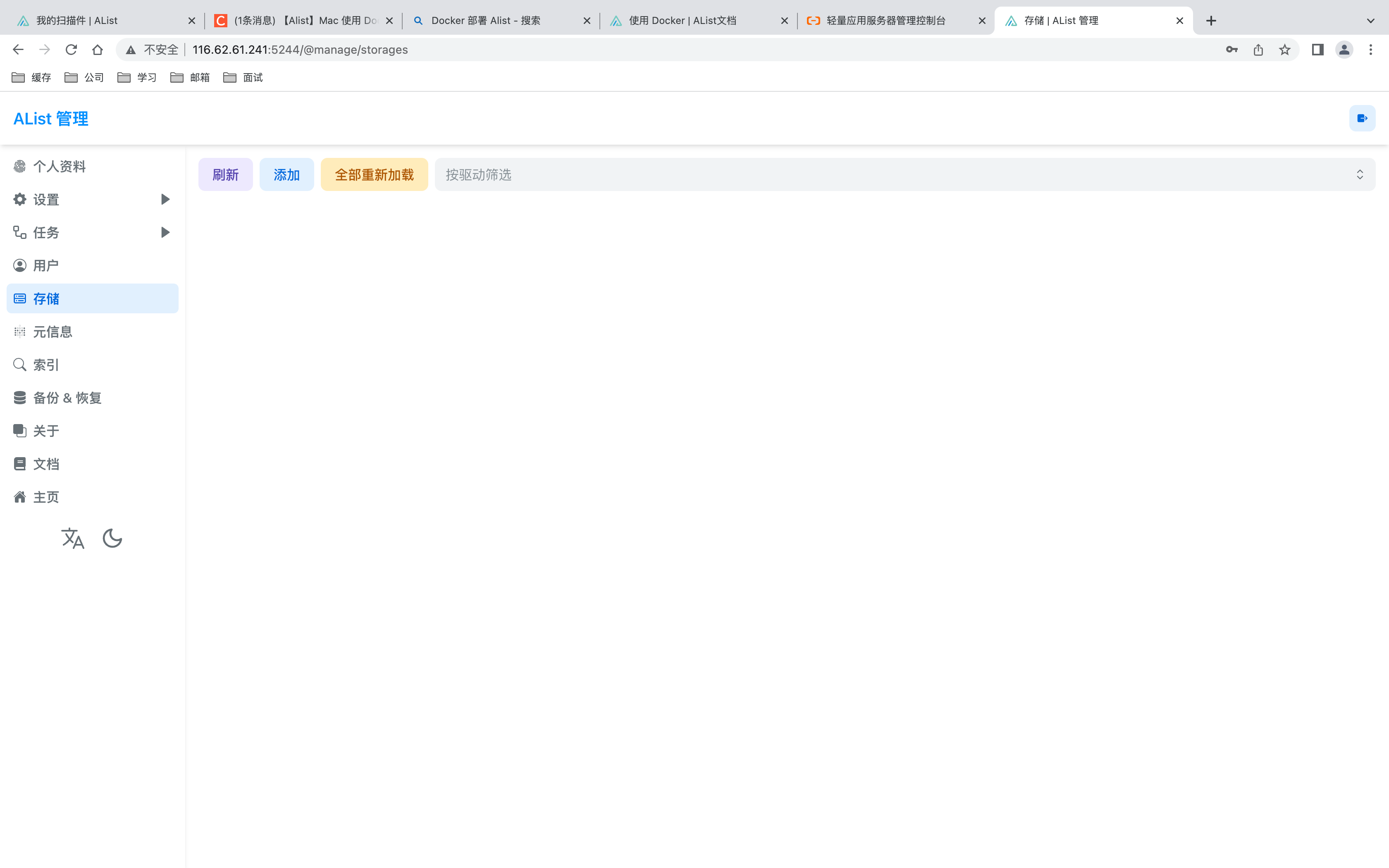This screenshot has height=868, width=1389.
Task: Click the logout icon in header
Action: click(x=1361, y=118)
